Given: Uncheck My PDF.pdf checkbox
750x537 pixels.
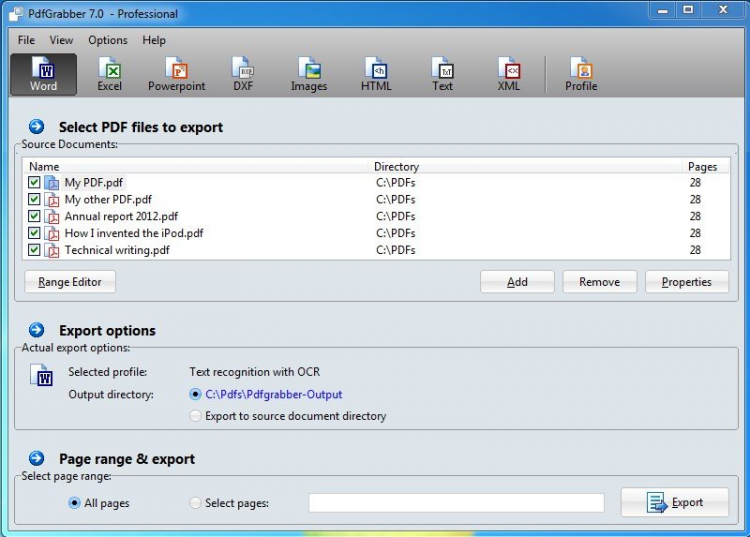Looking at the screenshot, I should coord(34,182).
